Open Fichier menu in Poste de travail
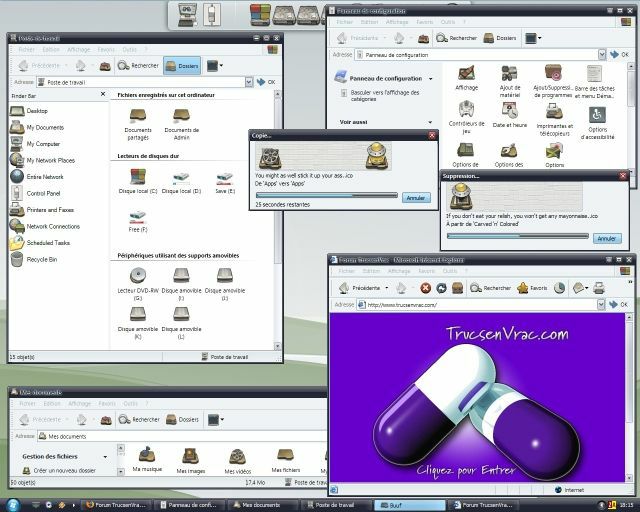The width and height of the screenshot is (640, 512). coord(27,49)
